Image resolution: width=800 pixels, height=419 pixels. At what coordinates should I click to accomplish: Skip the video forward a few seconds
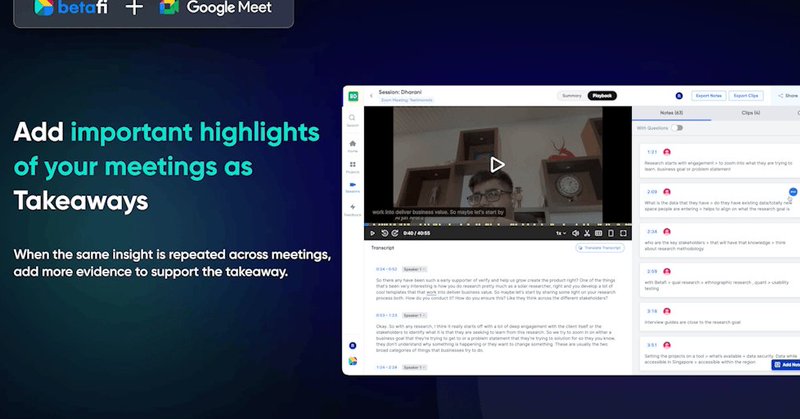(394, 233)
